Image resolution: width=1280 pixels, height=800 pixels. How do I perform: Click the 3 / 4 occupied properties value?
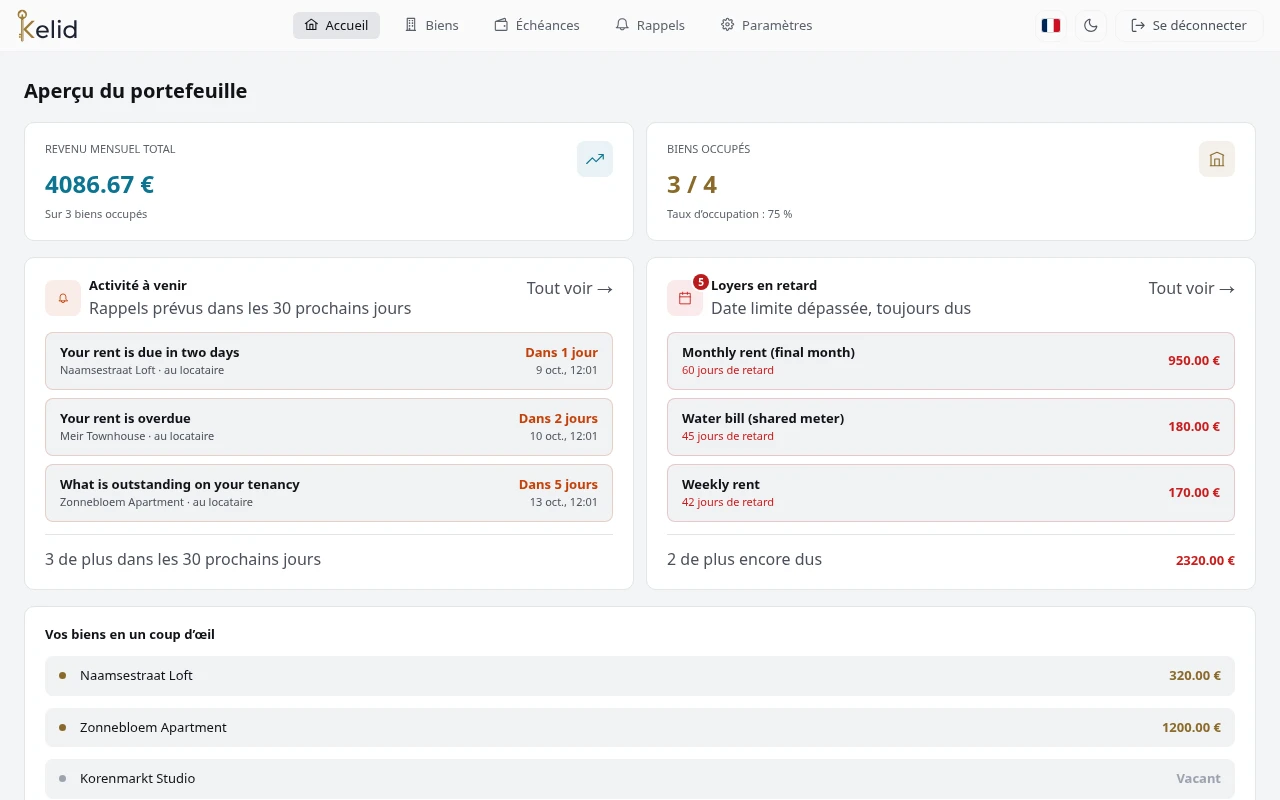pos(692,185)
